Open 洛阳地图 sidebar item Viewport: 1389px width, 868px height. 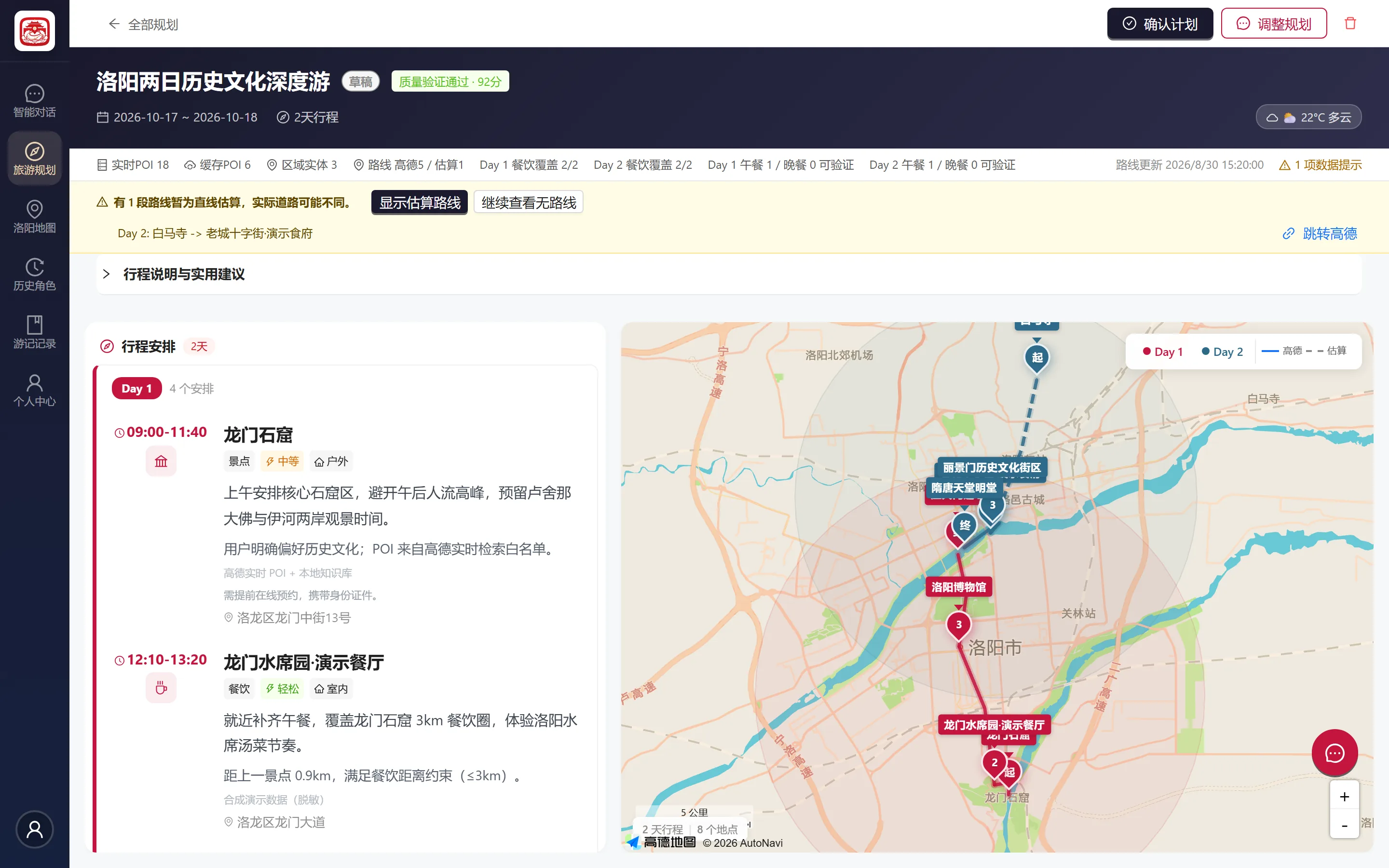(34, 217)
